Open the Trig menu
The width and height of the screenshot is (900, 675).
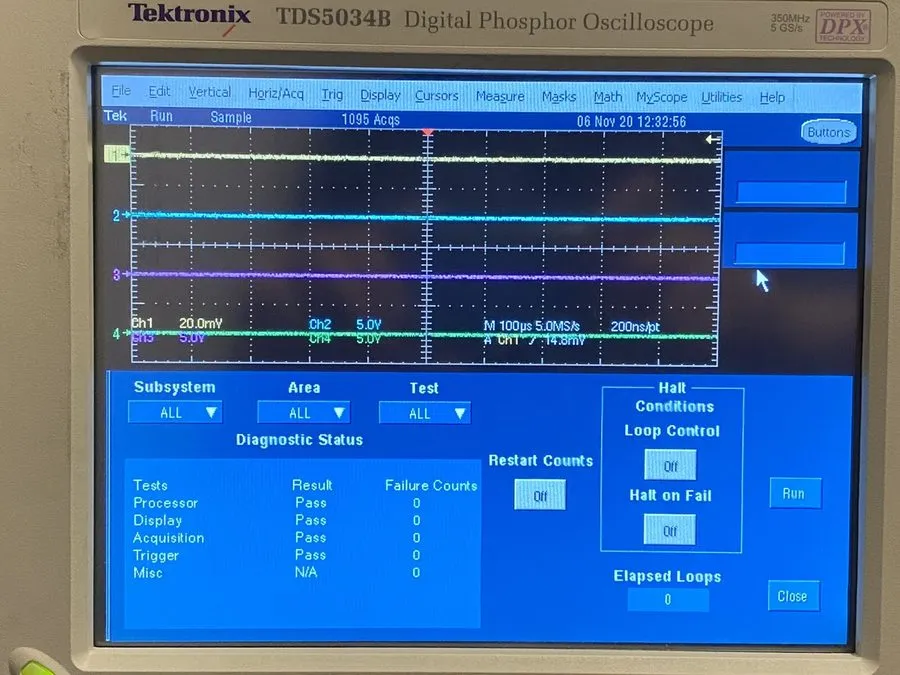[x=332, y=94]
